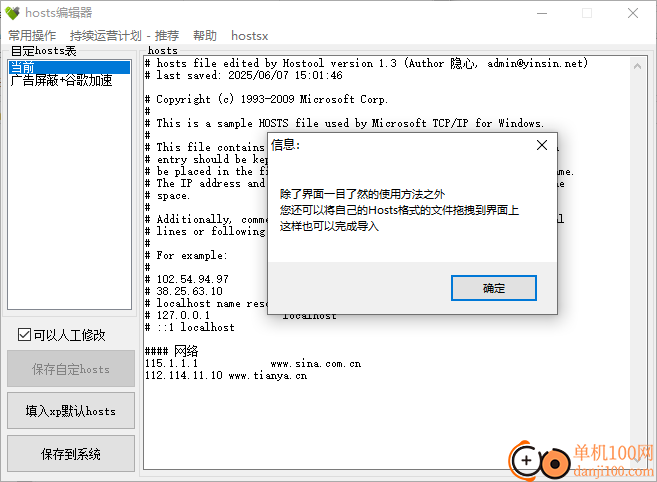This screenshot has height=482, width=657.
Task: Select the 当前 entry in the hosts list
Action: [70, 67]
